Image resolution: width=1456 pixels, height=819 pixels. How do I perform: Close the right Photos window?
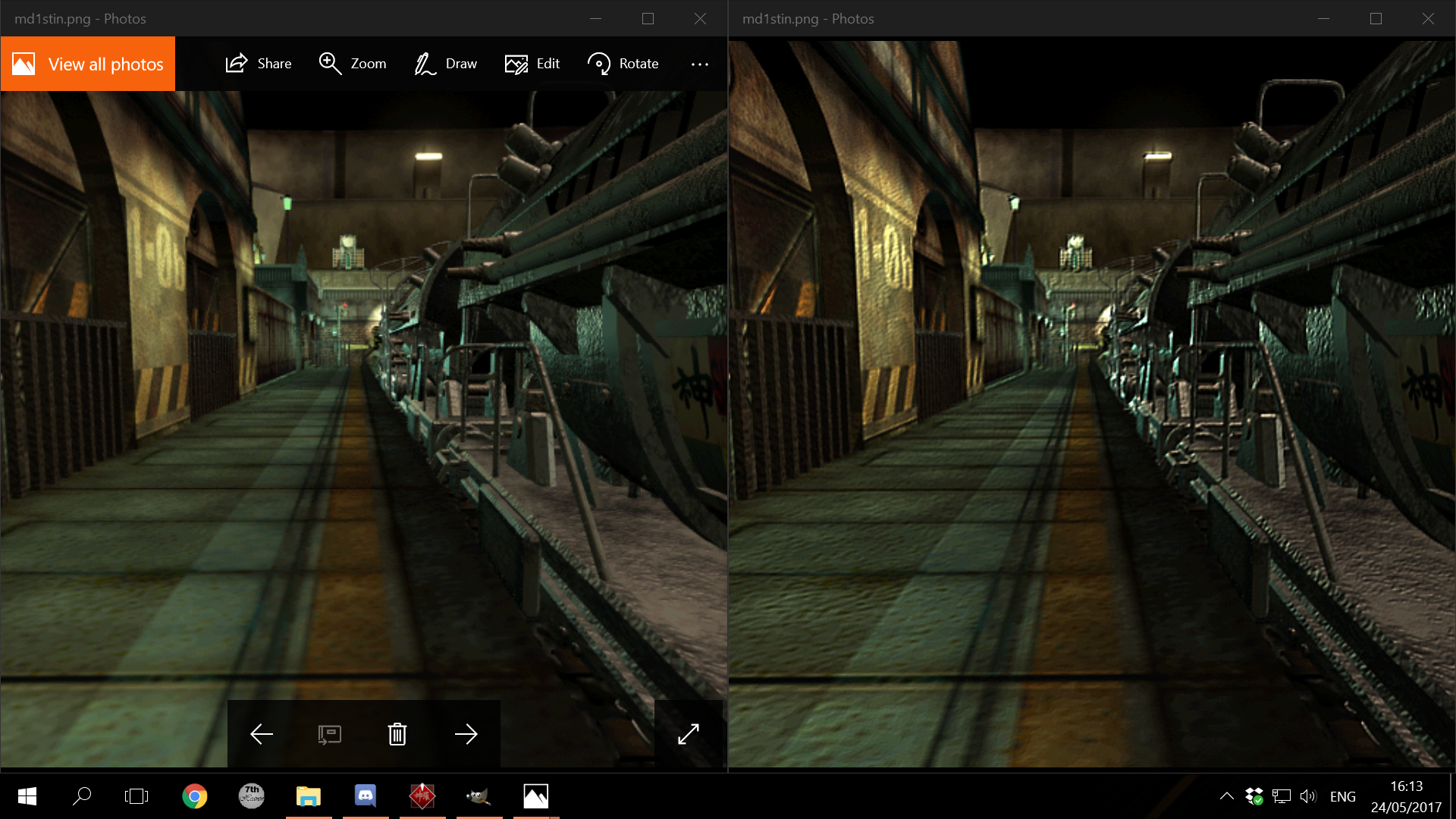[x=1428, y=18]
